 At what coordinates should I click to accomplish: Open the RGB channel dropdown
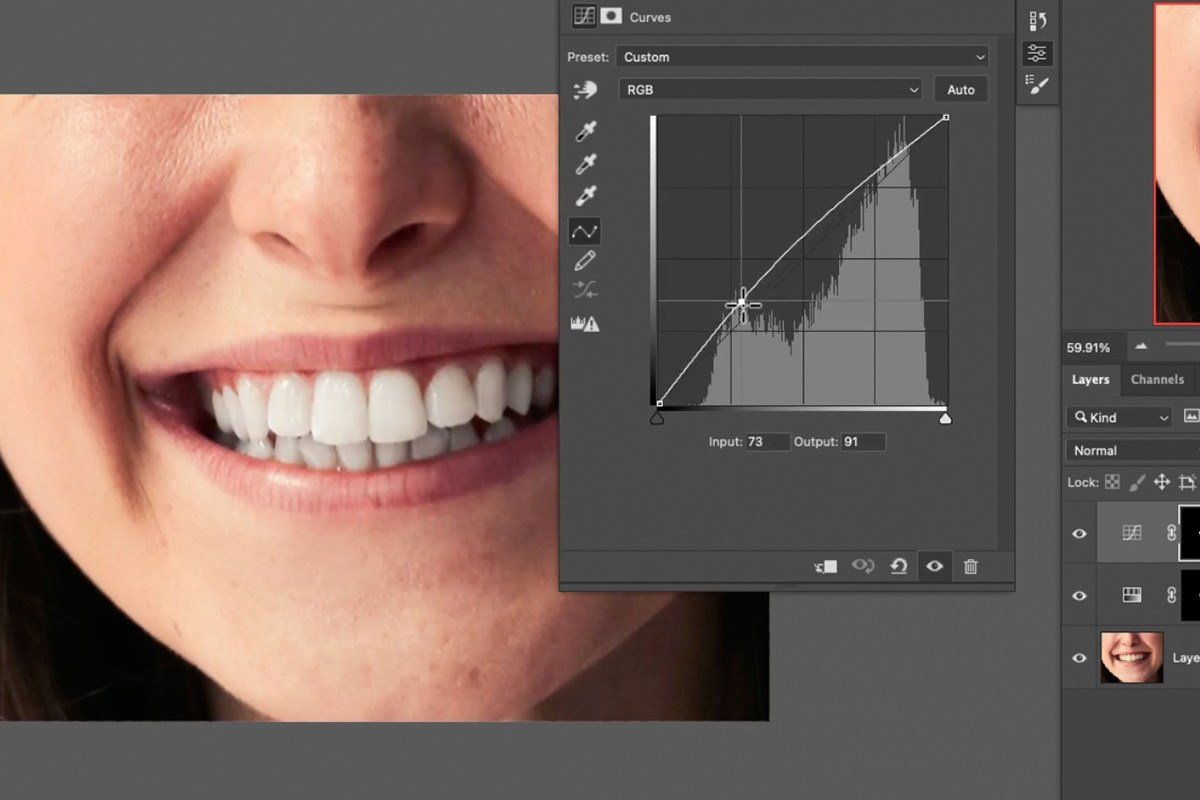point(771,90)
